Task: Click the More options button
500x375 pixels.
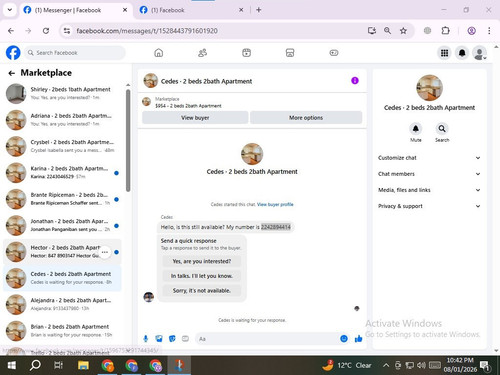Action: coord(306,118)
